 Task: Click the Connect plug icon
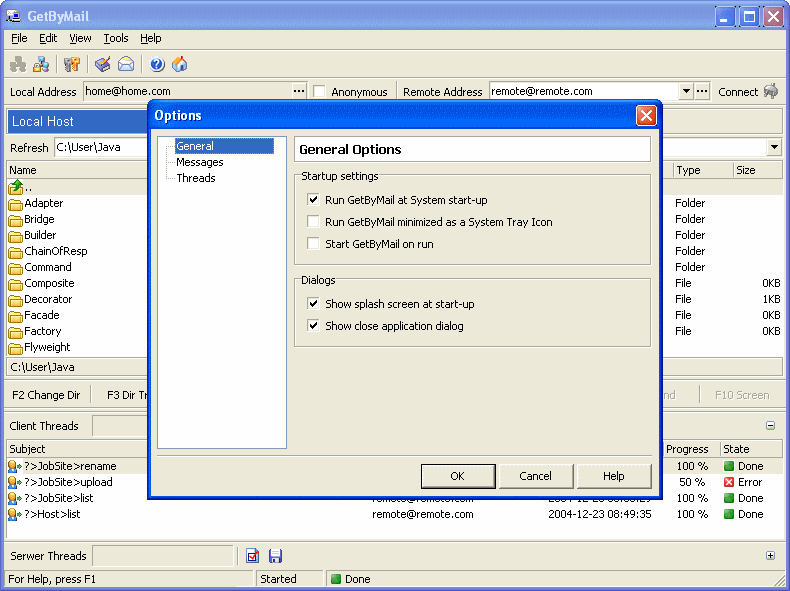pos(771,91)
